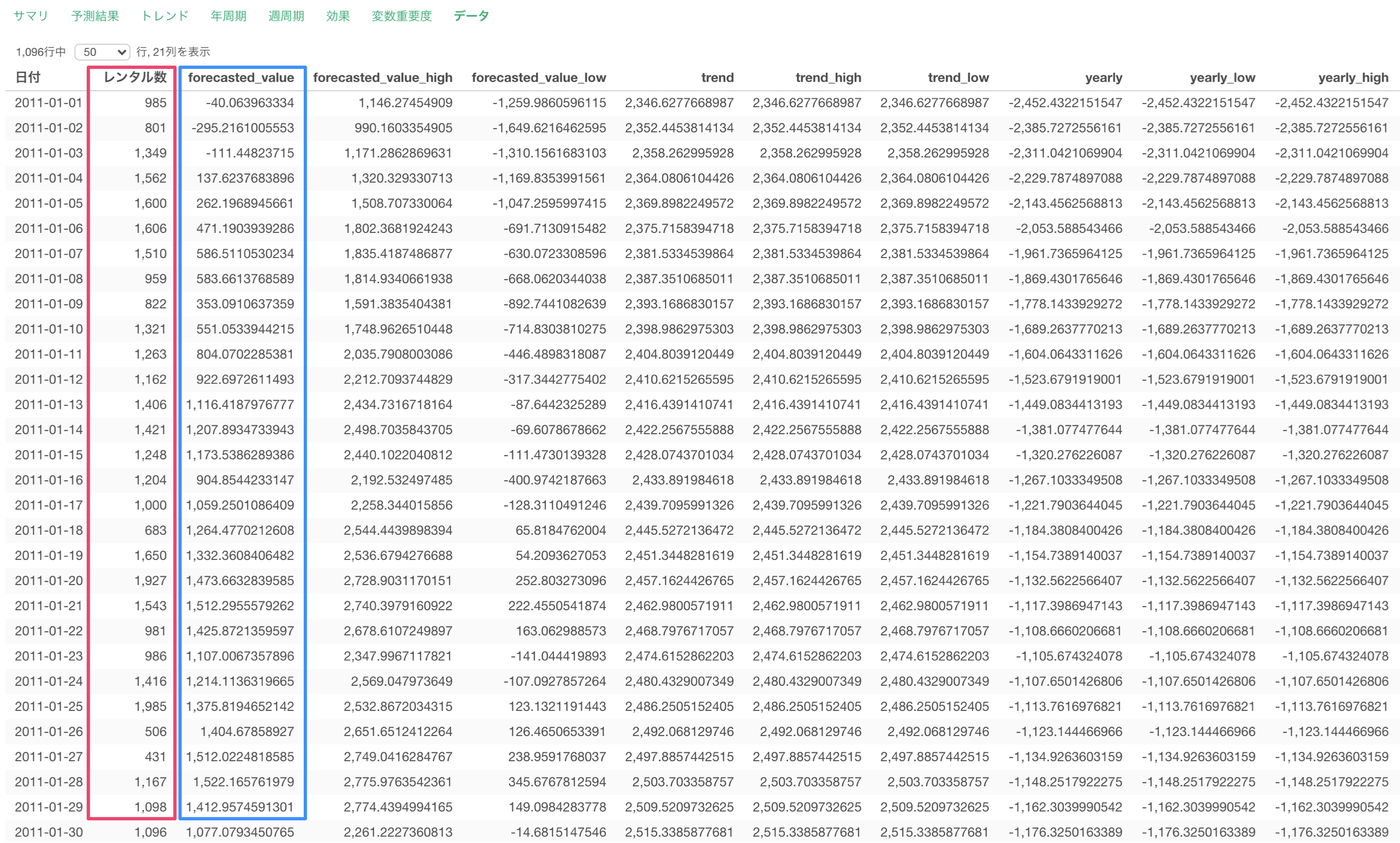Viewport: 1400px width, 843px height.
Task: Click forecast high cell 1,146.27454909
Action: (405, 103)
